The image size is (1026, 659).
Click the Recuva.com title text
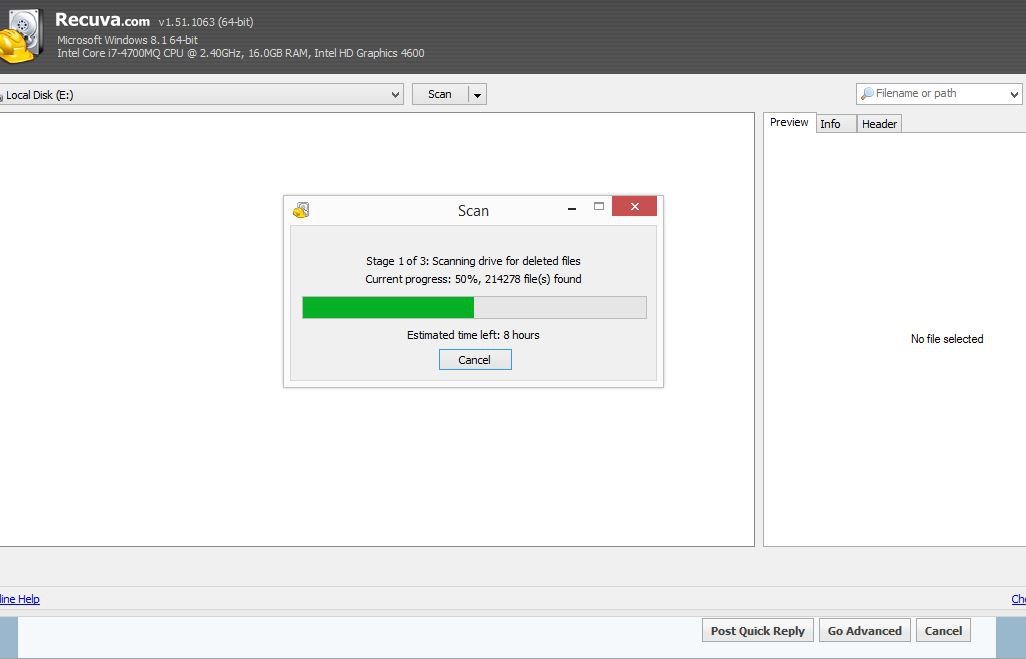103,20
